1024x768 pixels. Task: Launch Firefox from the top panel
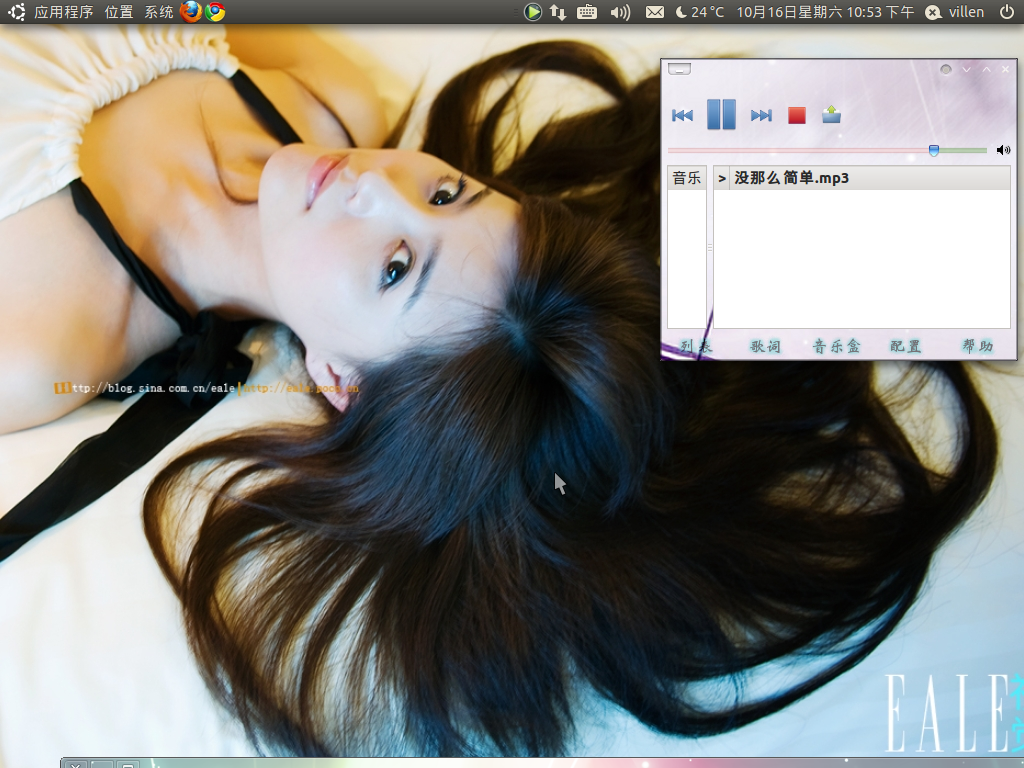191,12
